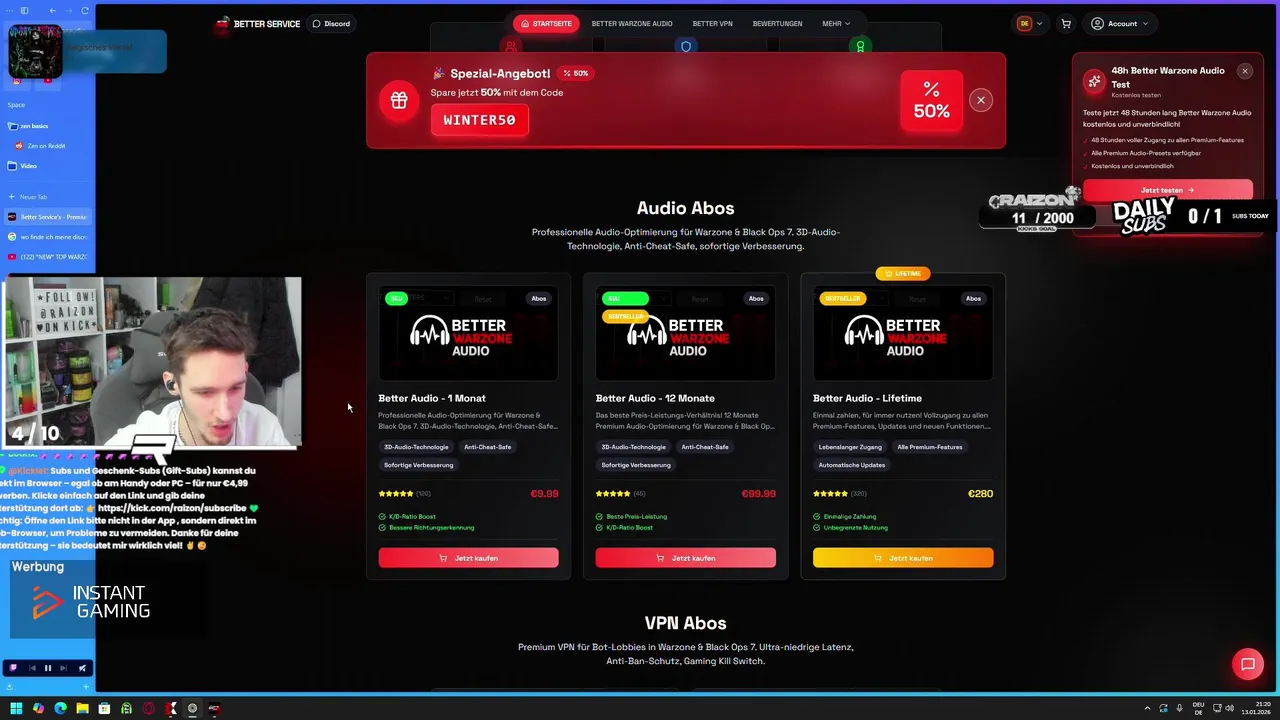The image size is (1280, 720).
Task: Open Better Audio - 1 Monat product image
Action: click(x=468, y=335)
